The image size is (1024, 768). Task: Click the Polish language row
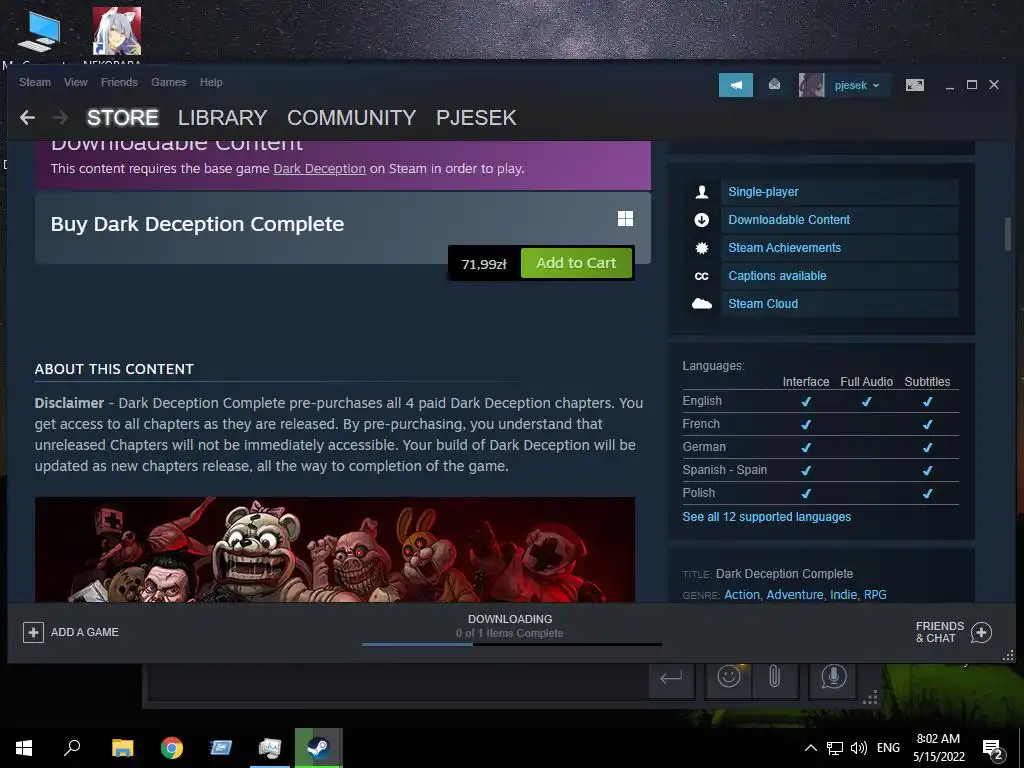(820, 493)
